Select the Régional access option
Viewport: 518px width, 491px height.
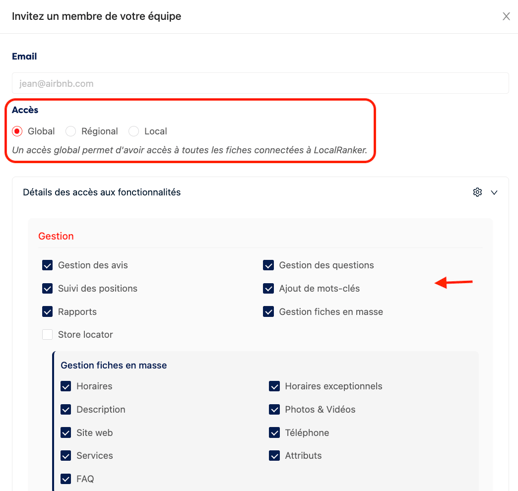click(71, 131)
